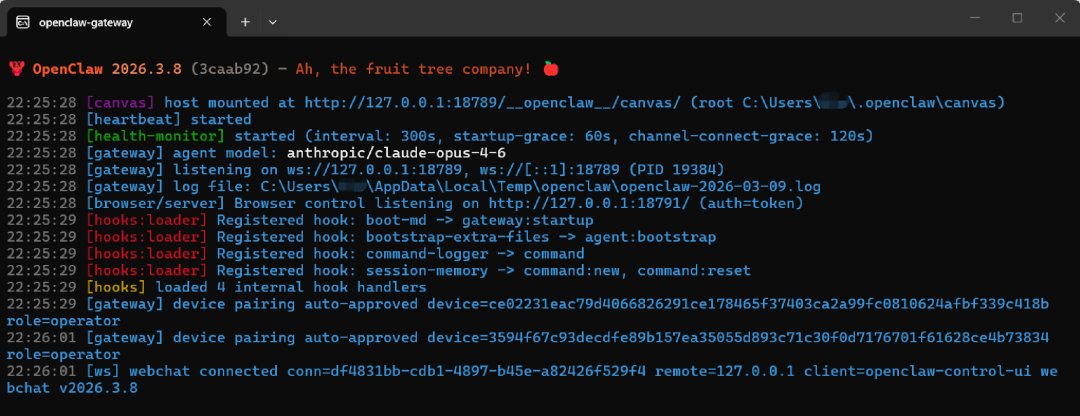Close the openclaw-gateway tab

point(209,21)
